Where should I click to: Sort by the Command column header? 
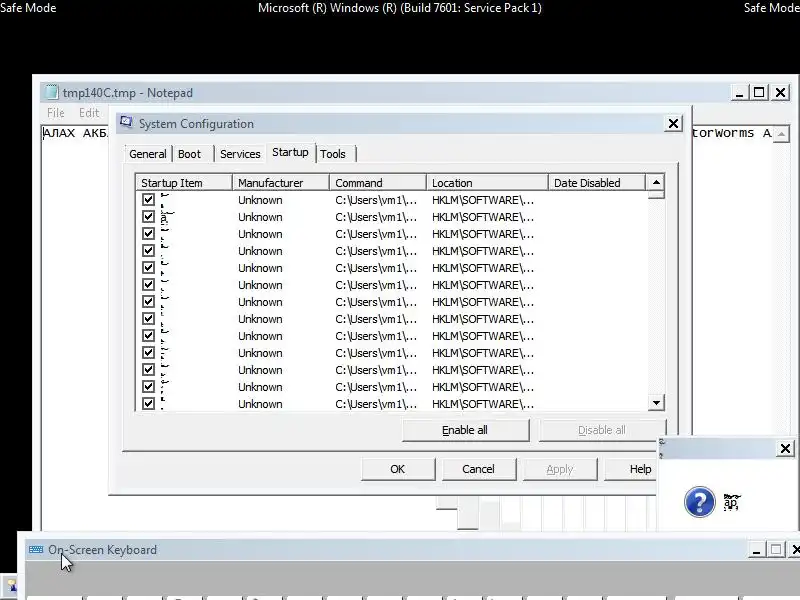pos(378,183)
